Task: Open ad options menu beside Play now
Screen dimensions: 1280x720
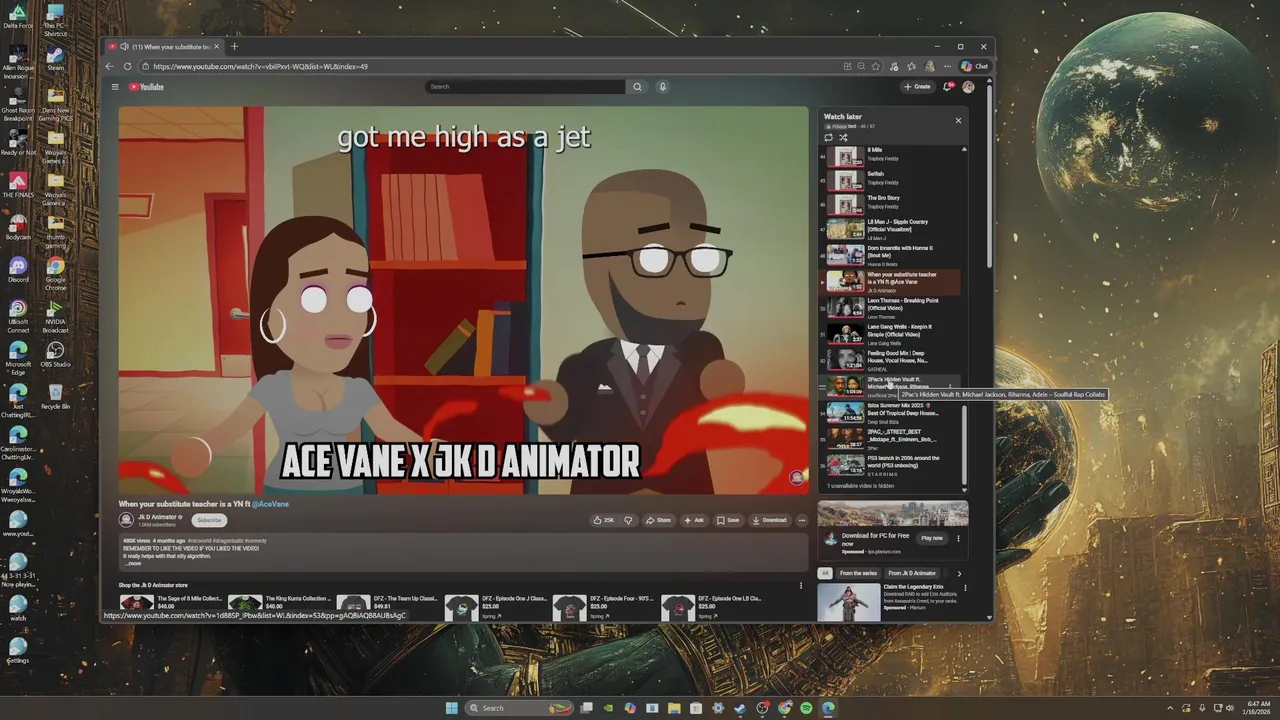Action: coord(958,538)
